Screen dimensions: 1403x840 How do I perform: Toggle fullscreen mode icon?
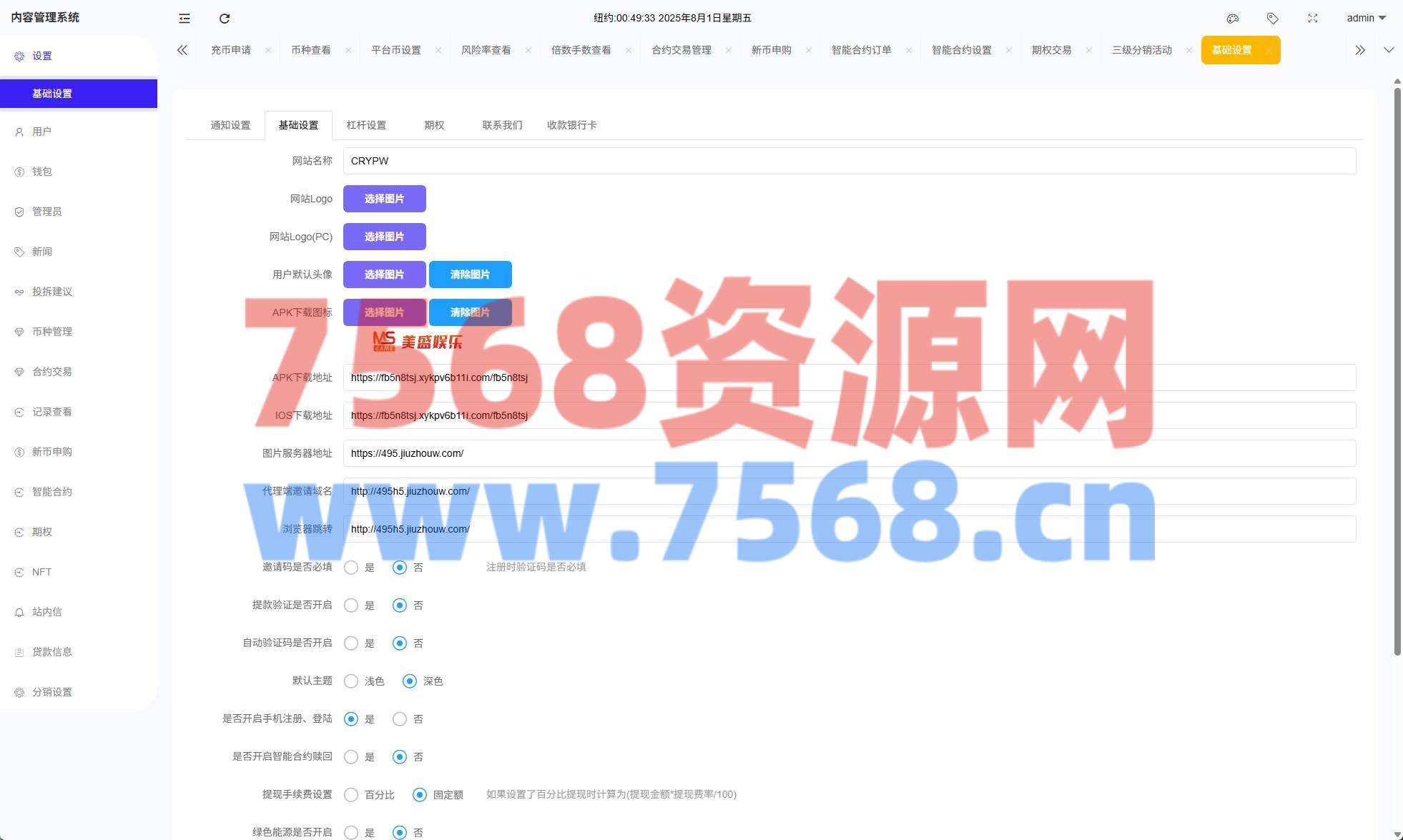(x=1312, y=19)
